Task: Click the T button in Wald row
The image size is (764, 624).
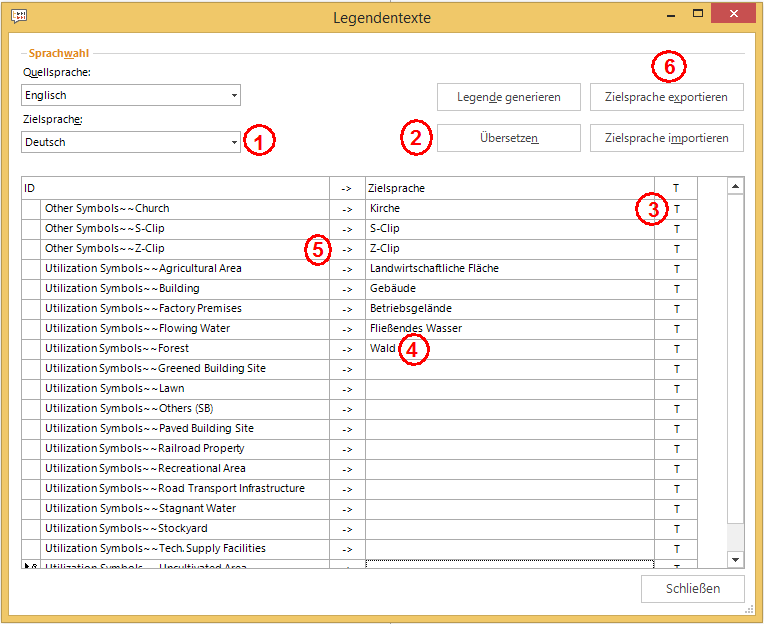Action: pyautogui.click(x=676, y=349)
